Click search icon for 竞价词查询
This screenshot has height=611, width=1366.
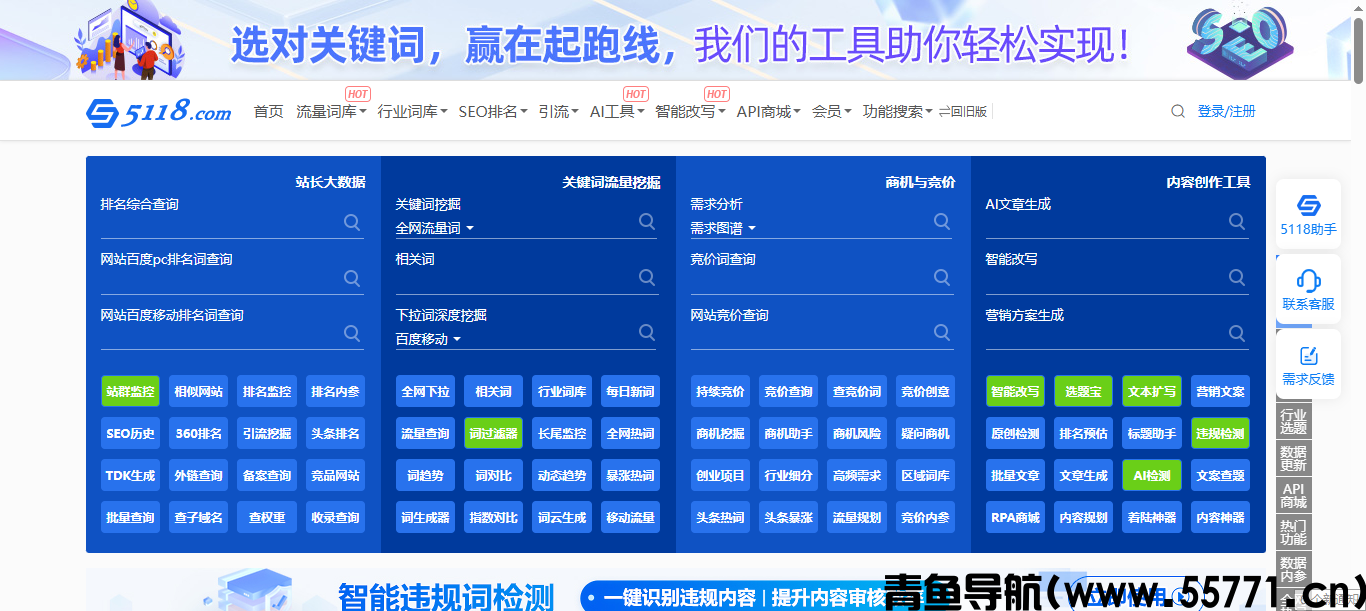pyautogui.click(x=942, y=277)
